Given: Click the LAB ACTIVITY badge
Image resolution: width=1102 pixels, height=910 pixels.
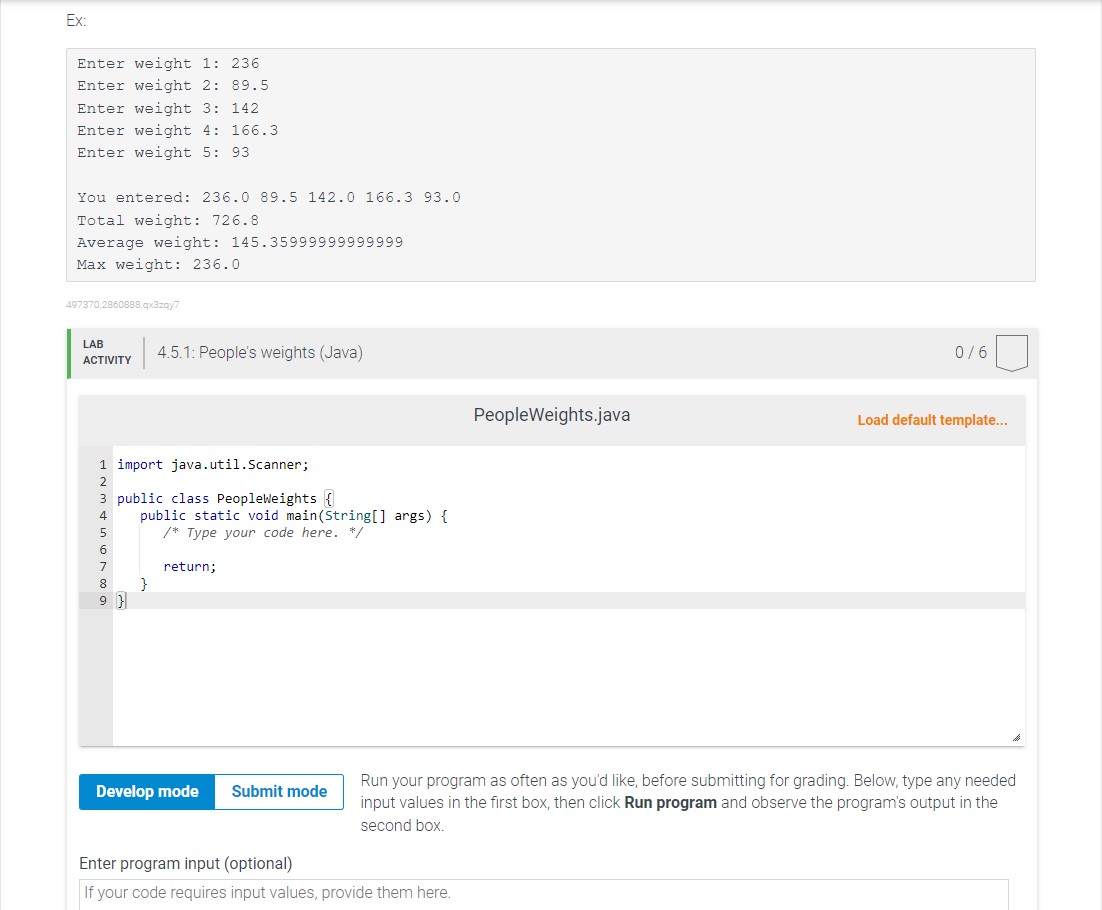Looking at the screenshot, I should (104, 350).
